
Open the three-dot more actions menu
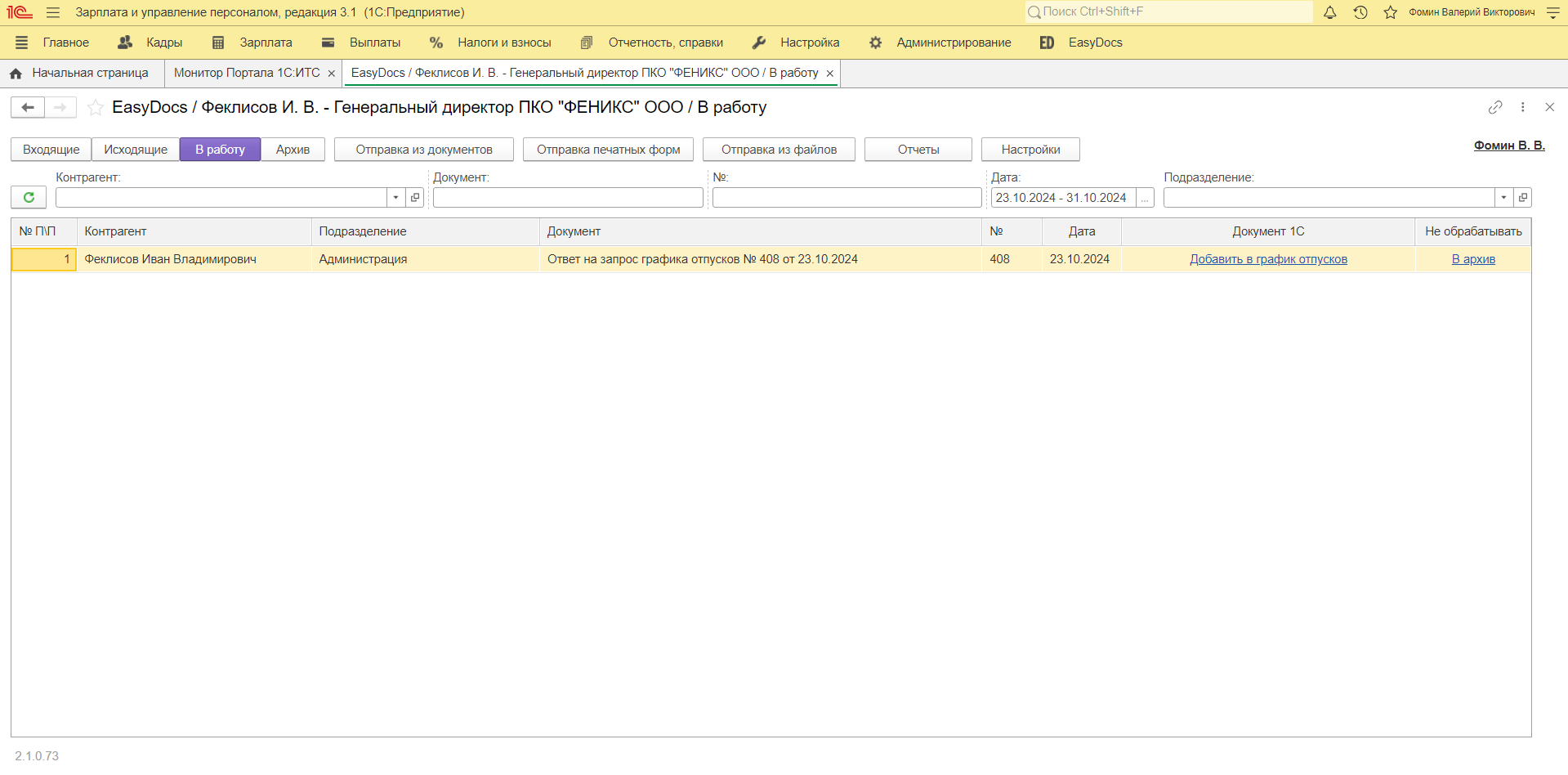coord(1522,107)
